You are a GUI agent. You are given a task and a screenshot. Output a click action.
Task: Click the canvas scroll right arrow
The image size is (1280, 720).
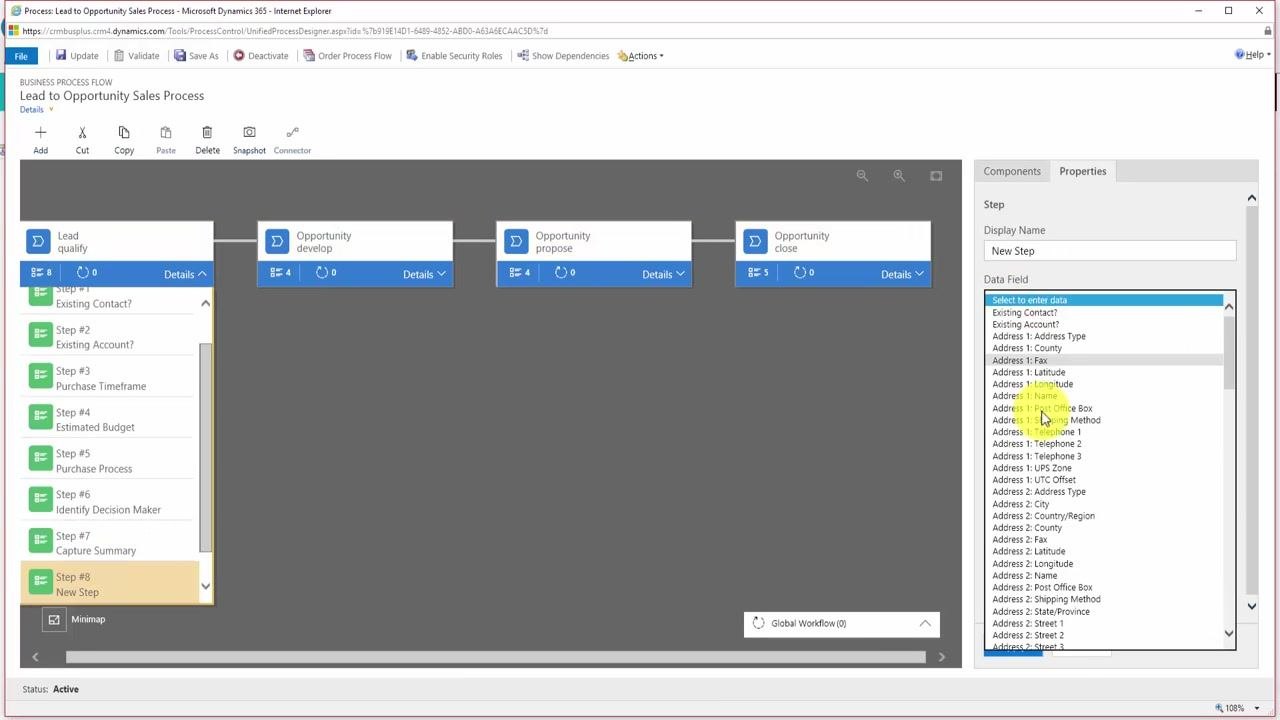[941, 657]
